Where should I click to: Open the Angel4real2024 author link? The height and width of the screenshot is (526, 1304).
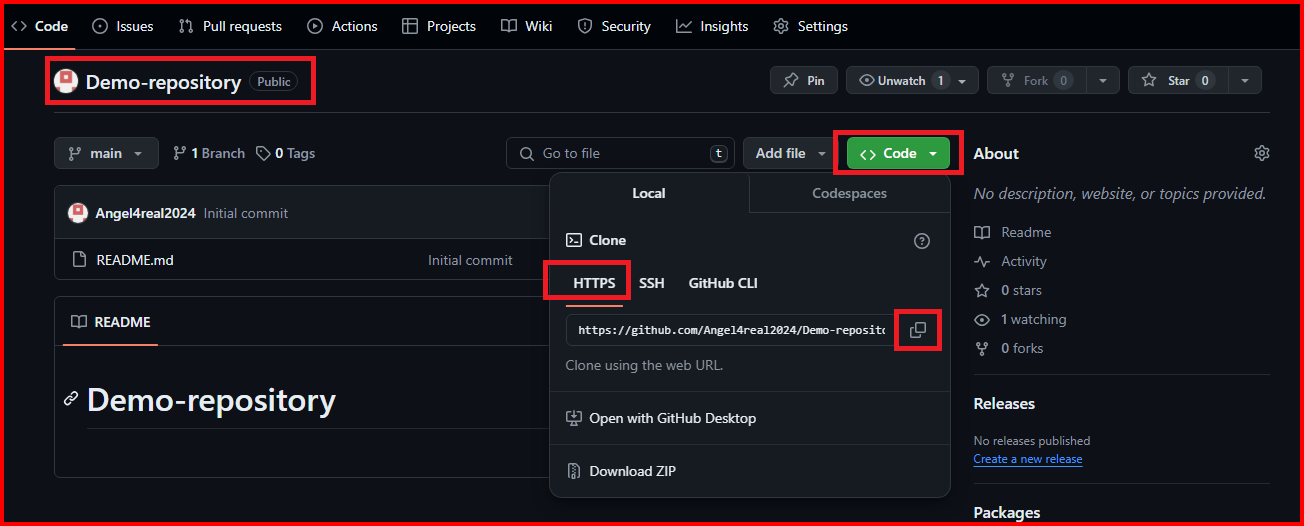pos(147,213)
